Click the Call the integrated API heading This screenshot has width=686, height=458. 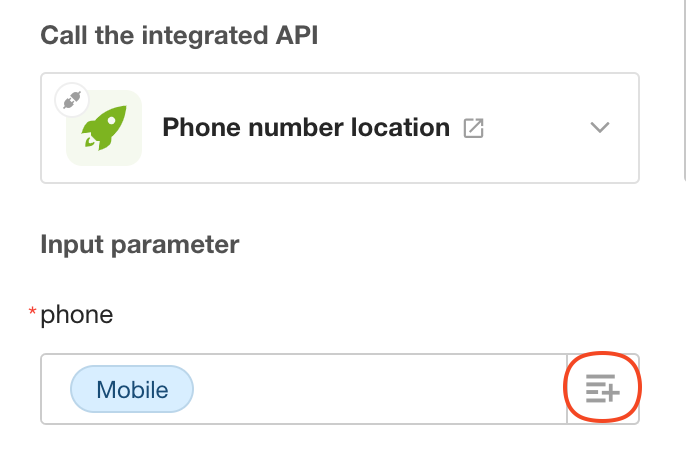(179, 35)
